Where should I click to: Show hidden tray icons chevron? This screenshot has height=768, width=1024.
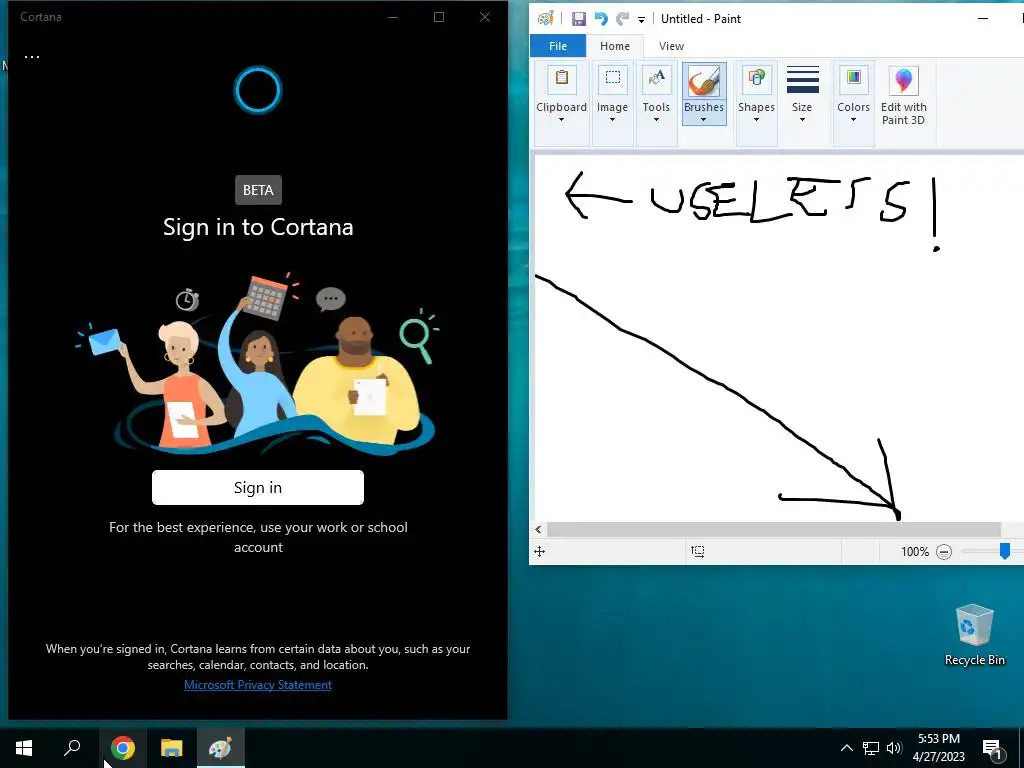click(846, 748)
